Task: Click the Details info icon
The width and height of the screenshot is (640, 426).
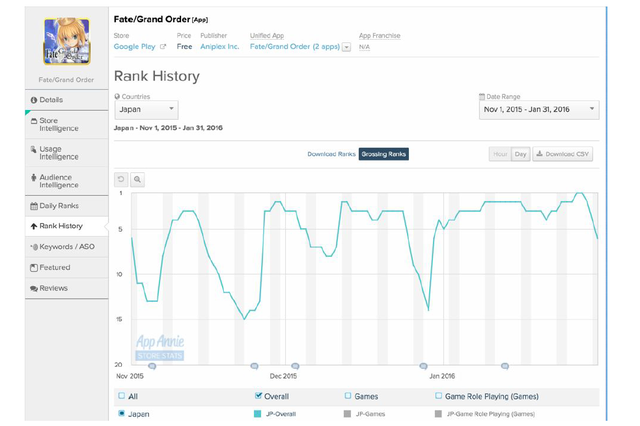Action: [34, 100]
